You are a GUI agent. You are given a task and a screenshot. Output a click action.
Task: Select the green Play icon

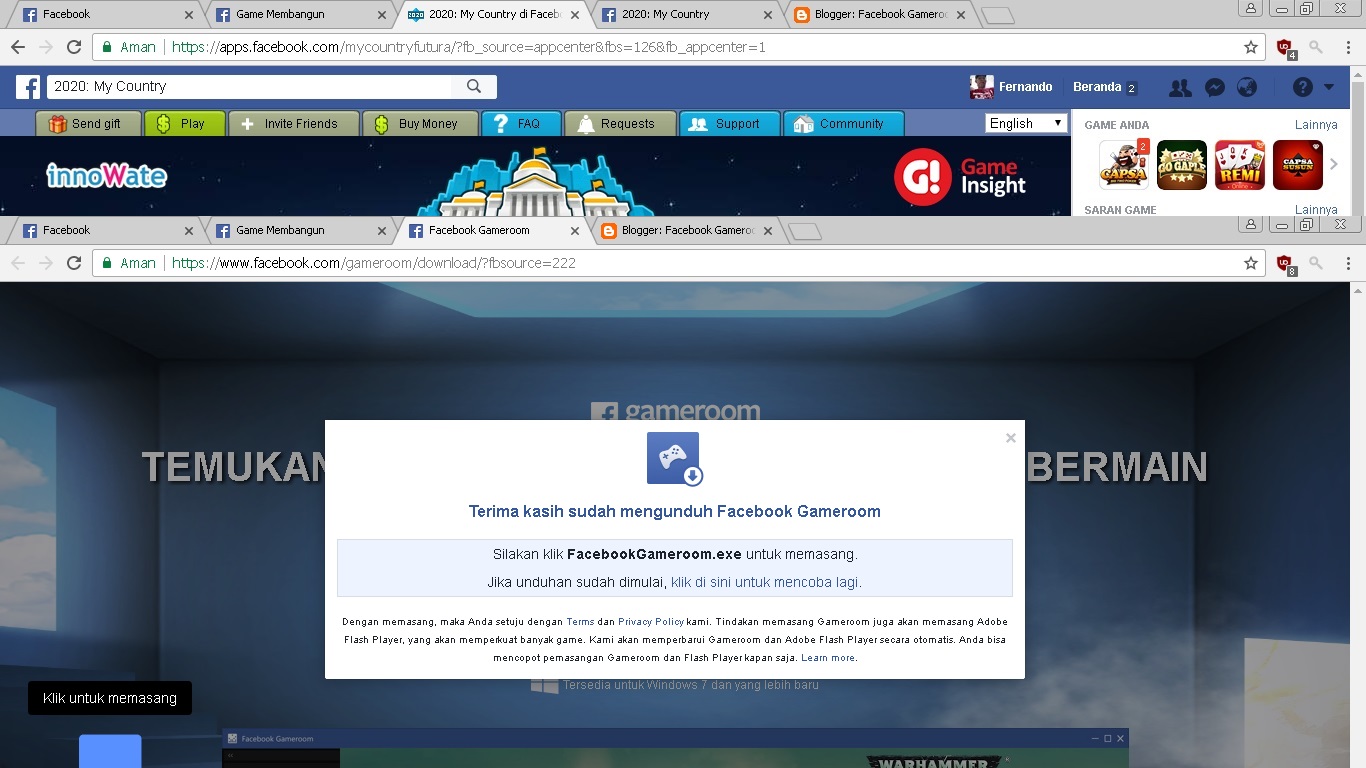(164, 123)
